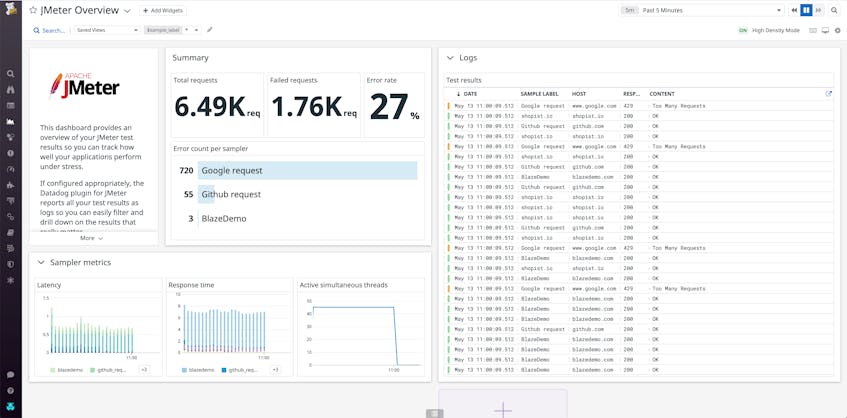
Task: Open the chain-link sidebar icon
Action: [x=11, y=217]
